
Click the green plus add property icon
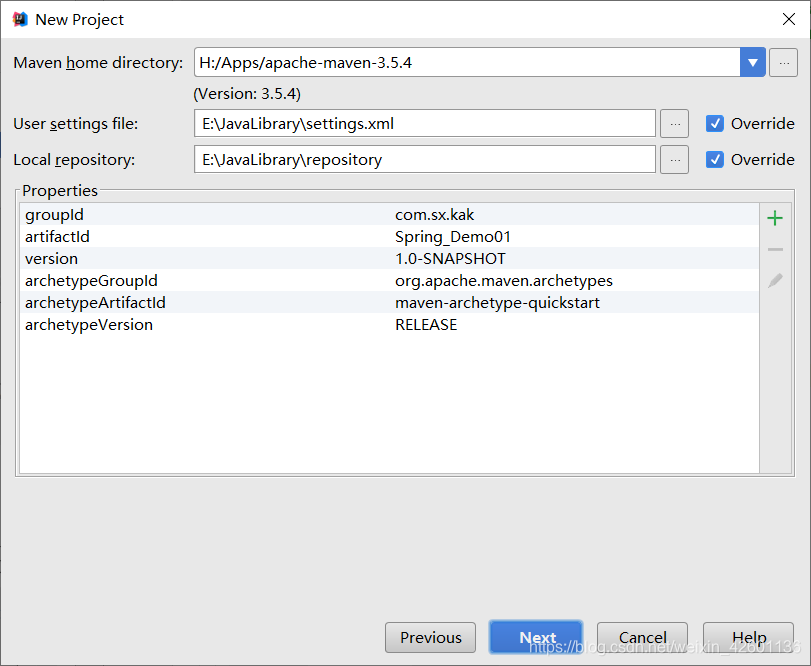tap(774, 218)
